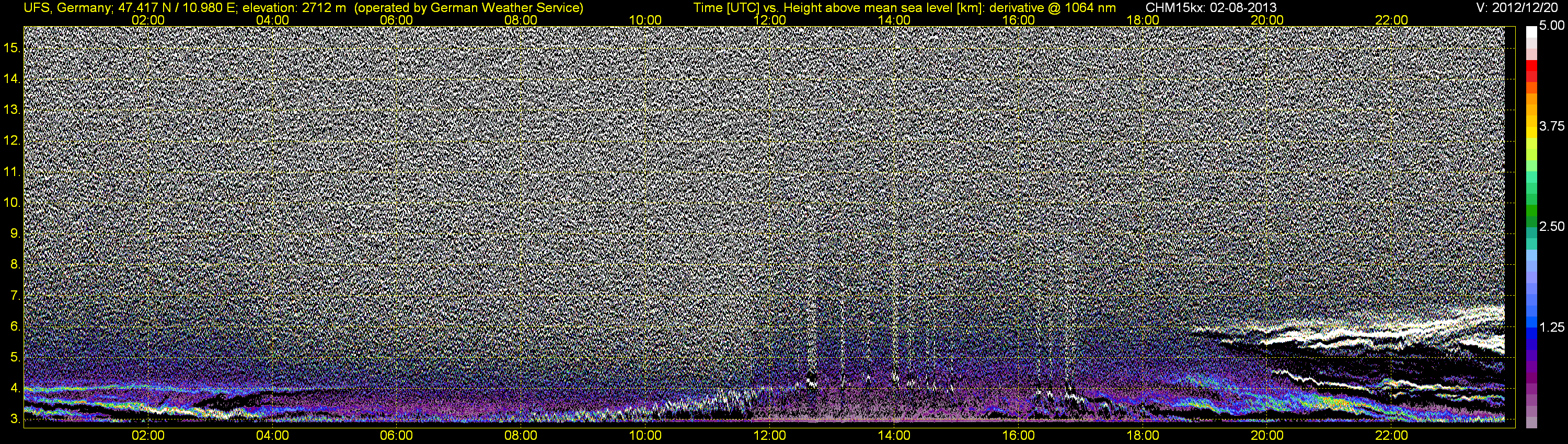The height and width of the screenshot is (444, 1568).
Task: Click '04:00' on the lower time axis
Action: [272, 436]
